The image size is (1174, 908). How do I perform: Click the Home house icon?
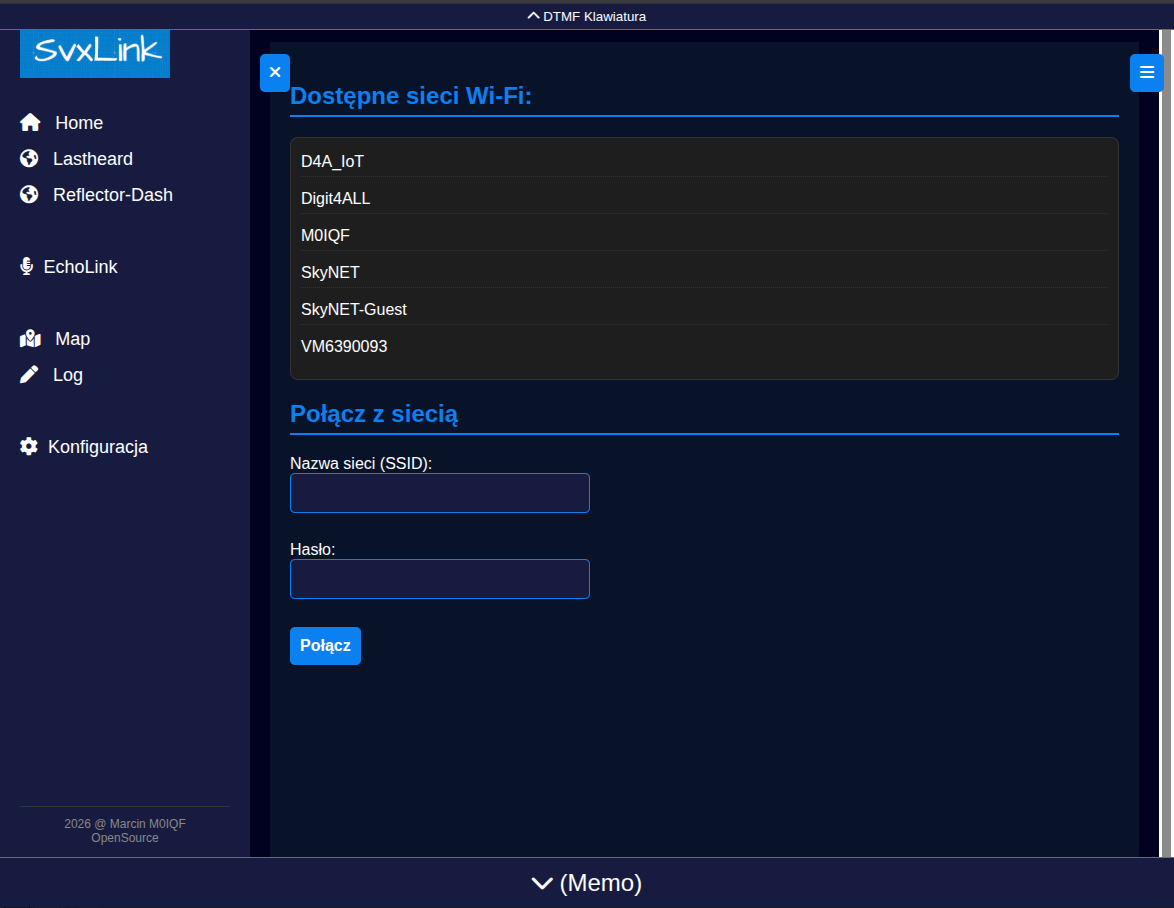(30, 123)
